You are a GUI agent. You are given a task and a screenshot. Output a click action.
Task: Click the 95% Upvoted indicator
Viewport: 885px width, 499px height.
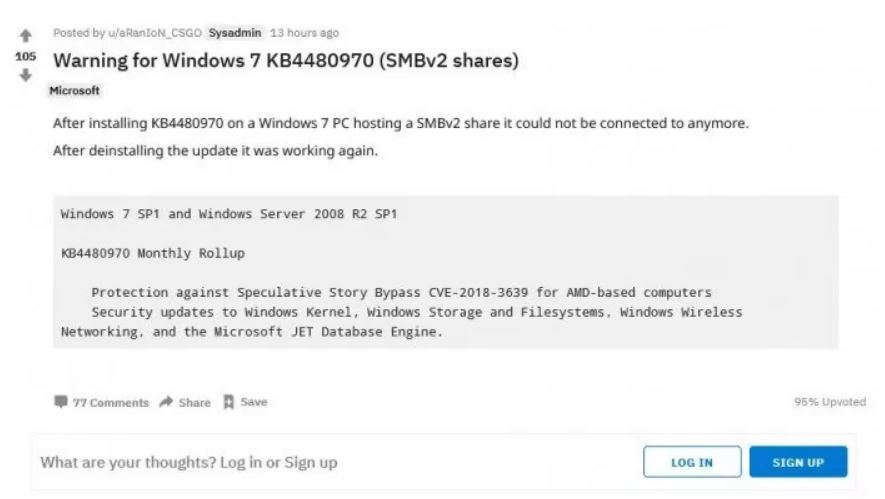829,402
